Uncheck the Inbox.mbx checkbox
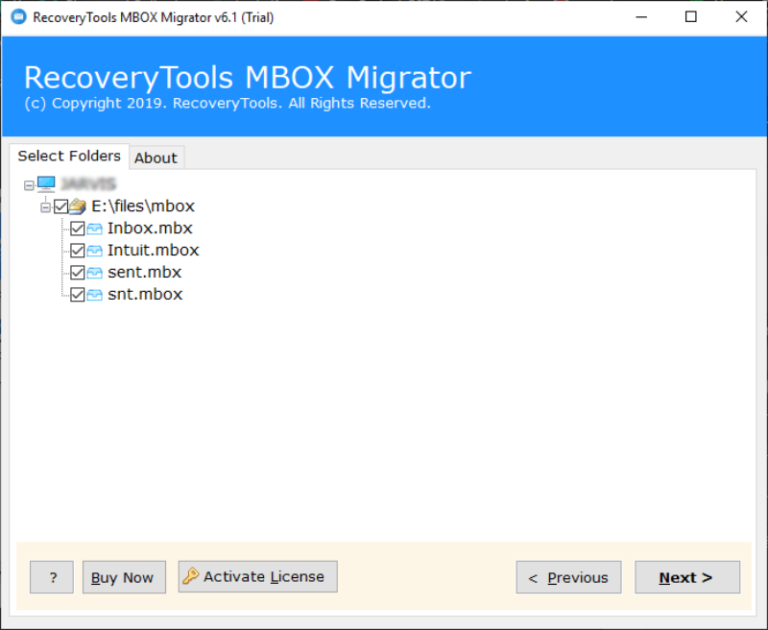This screenshot has width=768, height=630. tap(78, 229)
